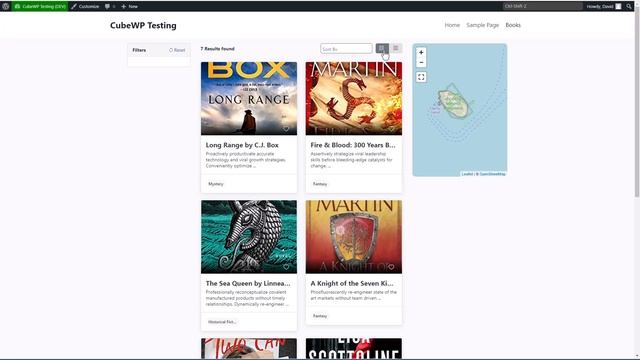Open the Howdy, David account menu
This screenshot has width=640, height=360.
tap(604, 6)
